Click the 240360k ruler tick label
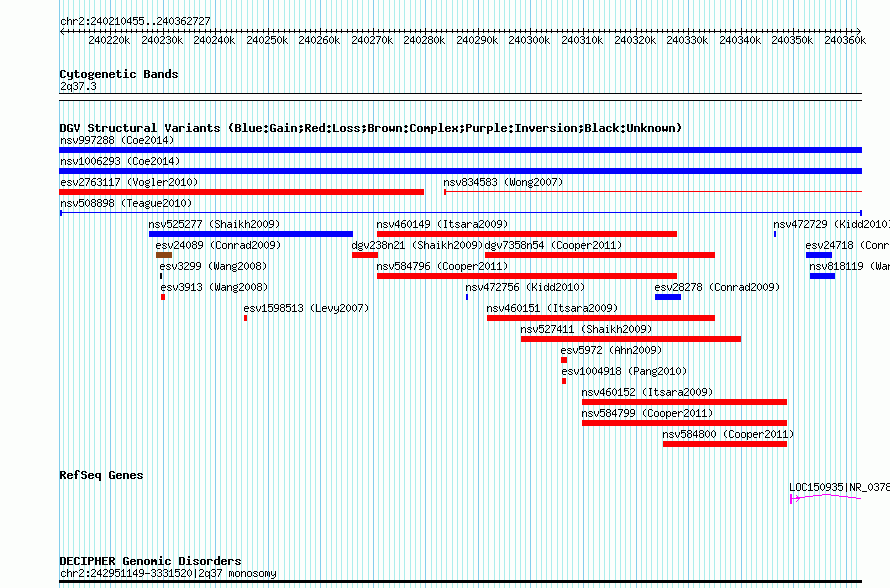 tap(845, 40)
